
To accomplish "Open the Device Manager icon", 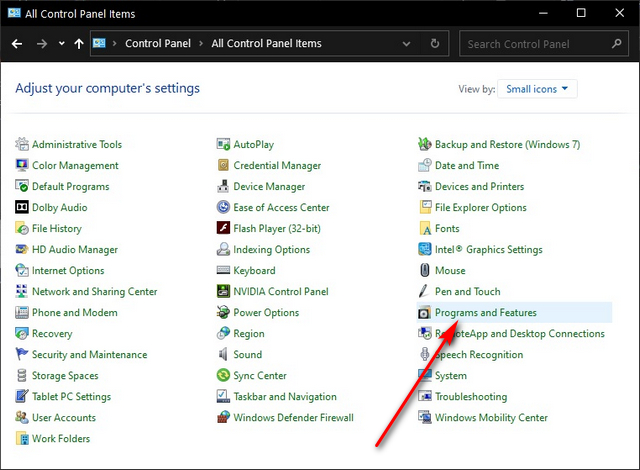I will pyautogui.click(x=224, y=187).
